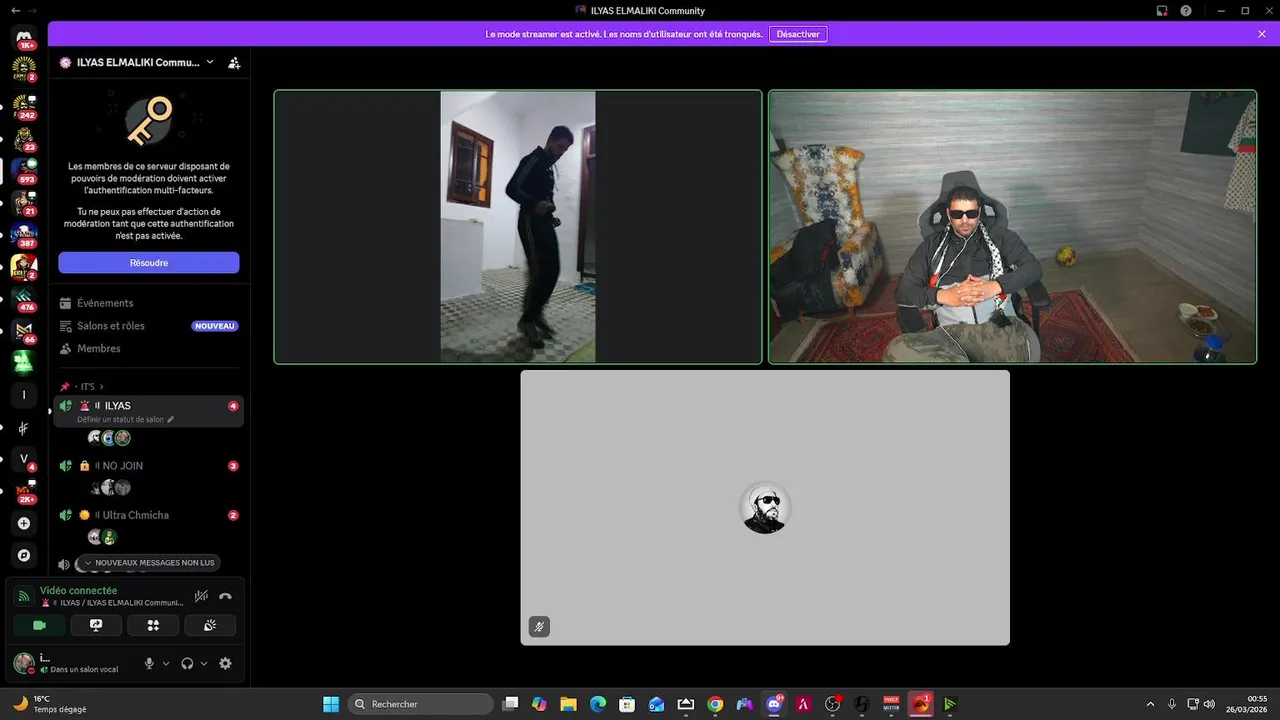Viewport: 1280px width, 720px height.
Task: Open Salons et rôles
Action: tap(148, 326)
